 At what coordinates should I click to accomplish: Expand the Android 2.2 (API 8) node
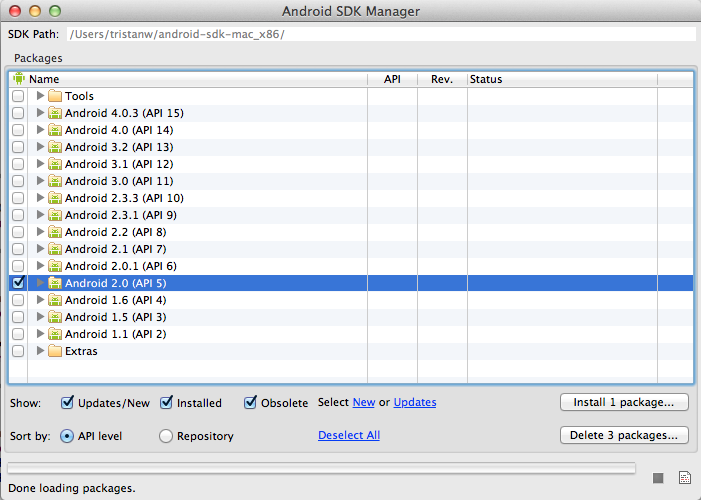coord(40,232)
